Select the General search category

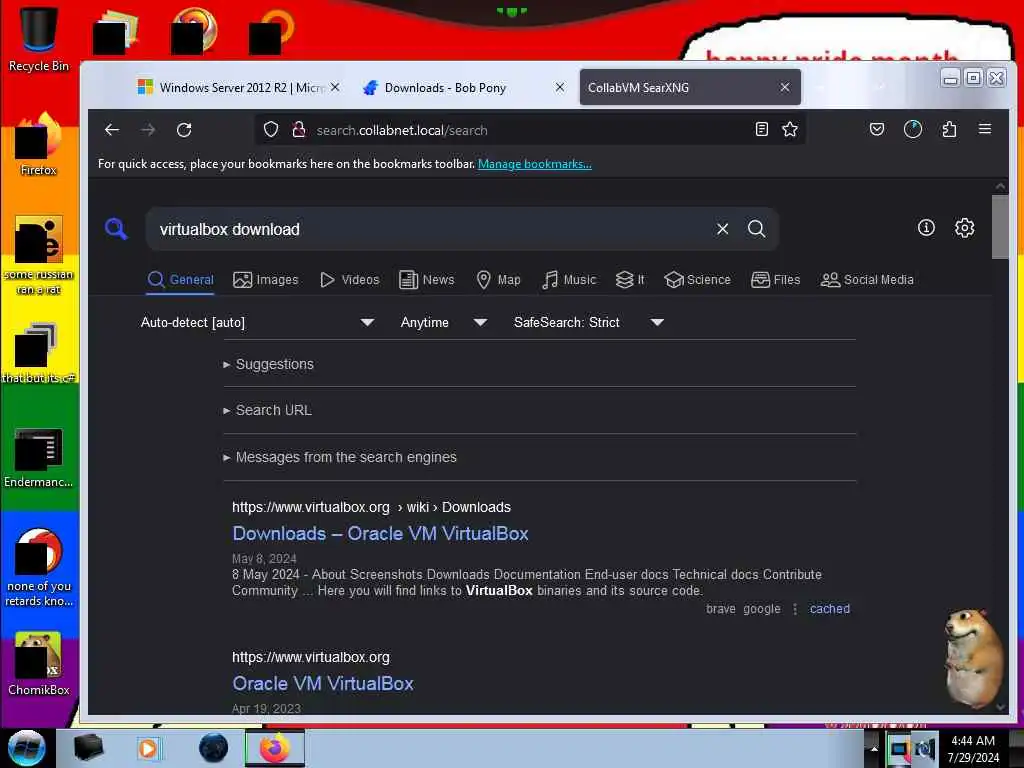[x=181, y=280]
